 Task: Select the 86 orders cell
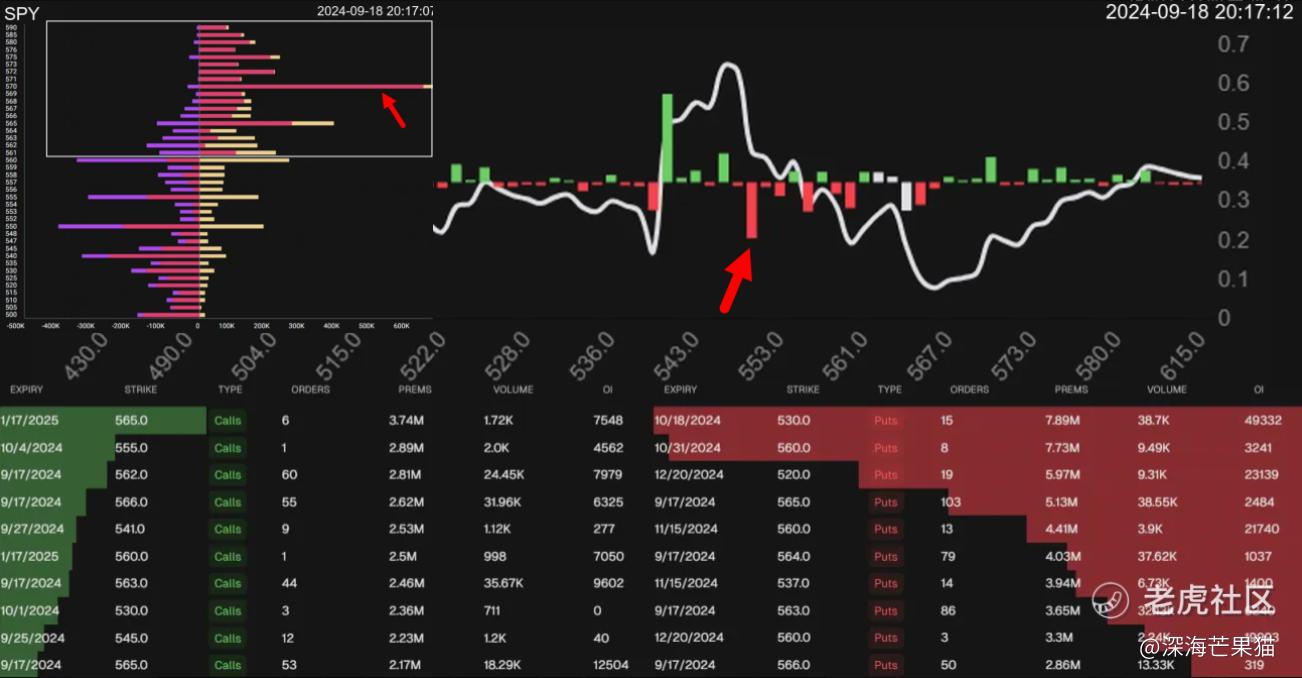947,610
